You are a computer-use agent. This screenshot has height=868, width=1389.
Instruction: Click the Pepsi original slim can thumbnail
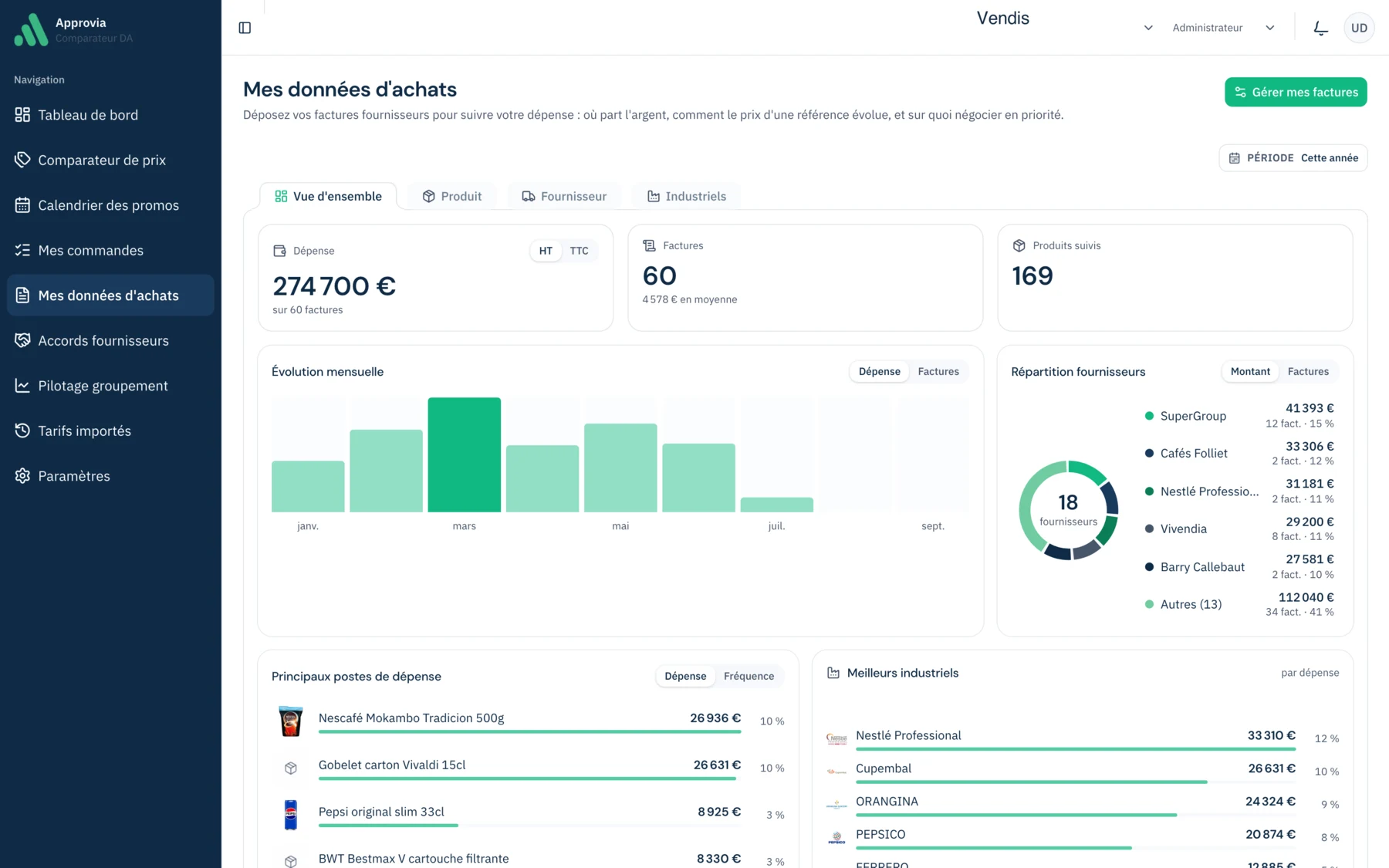tap(291, 815)
